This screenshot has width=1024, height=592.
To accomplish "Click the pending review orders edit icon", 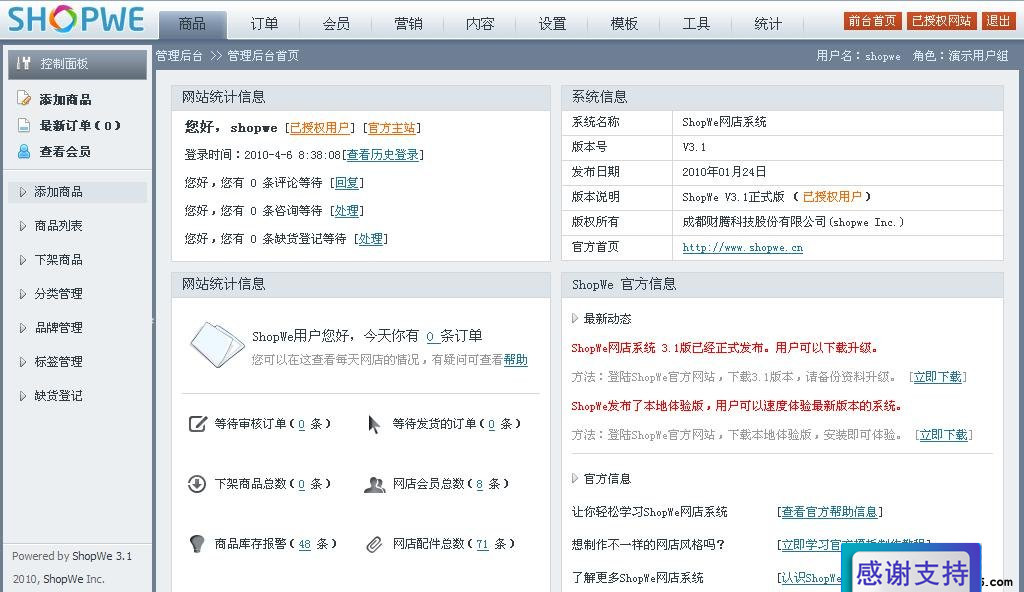I will [x=198, y=424].
